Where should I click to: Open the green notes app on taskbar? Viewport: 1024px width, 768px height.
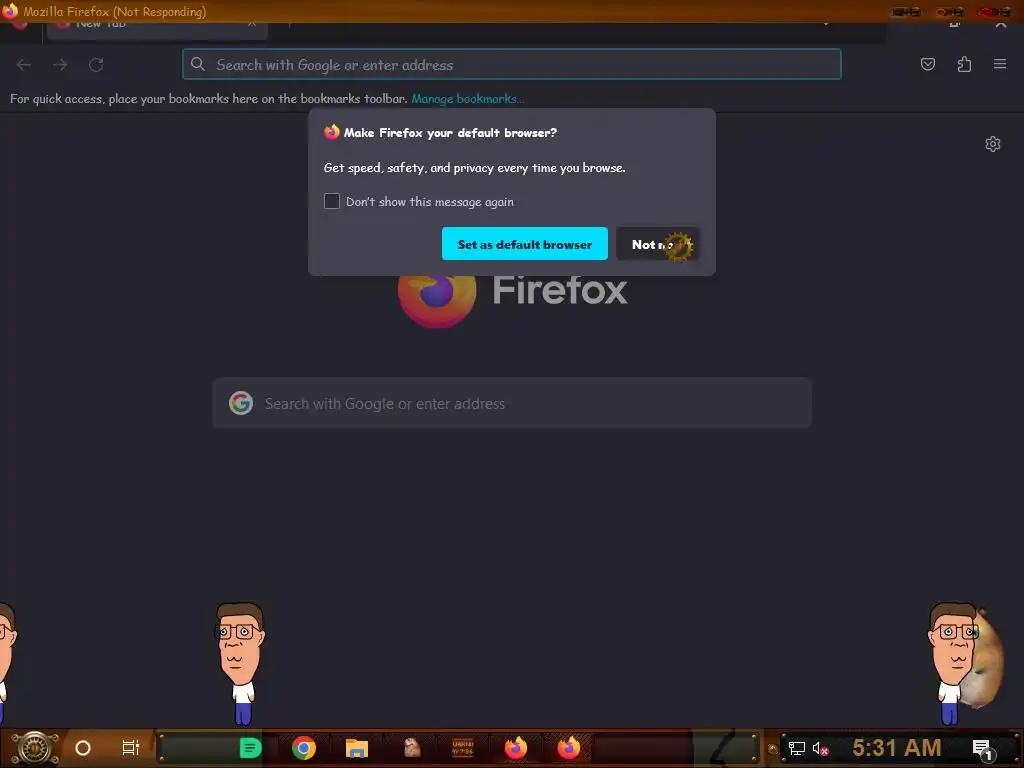(x=251, y=748)
